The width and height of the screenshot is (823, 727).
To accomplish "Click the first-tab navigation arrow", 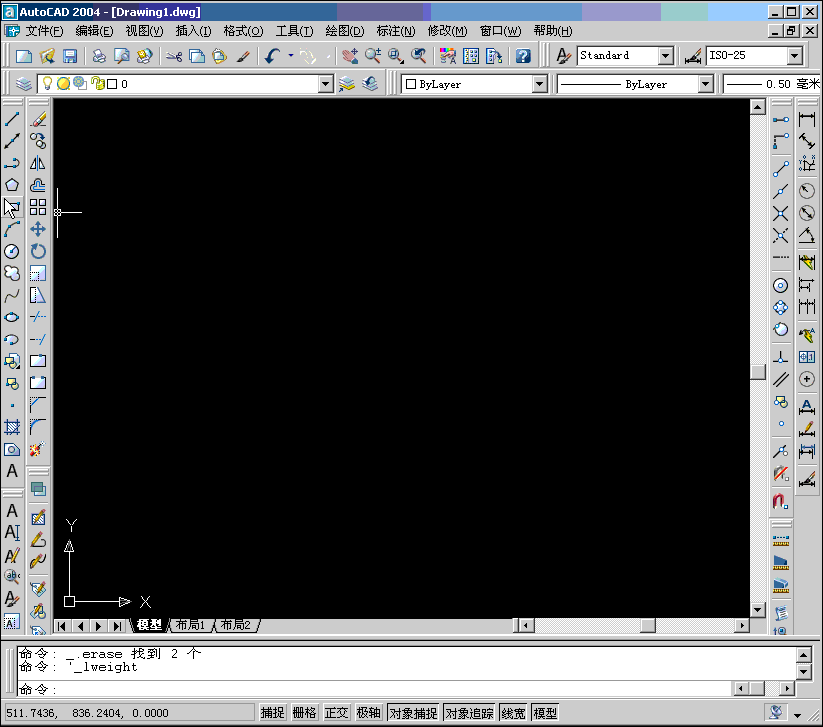I will coord(62,626).
